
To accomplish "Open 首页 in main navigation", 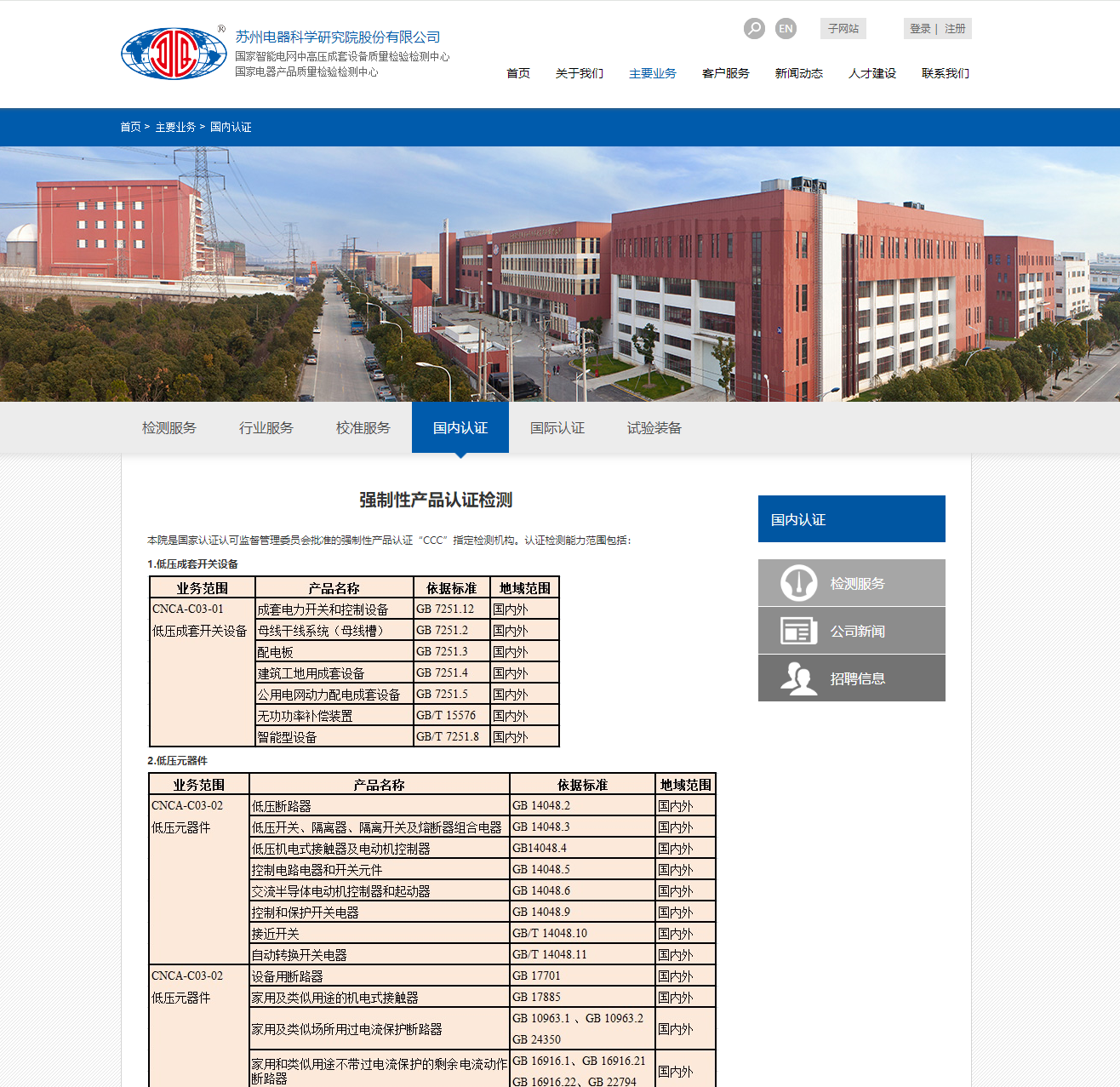I will pyautogui.click(x=518, y=73).
